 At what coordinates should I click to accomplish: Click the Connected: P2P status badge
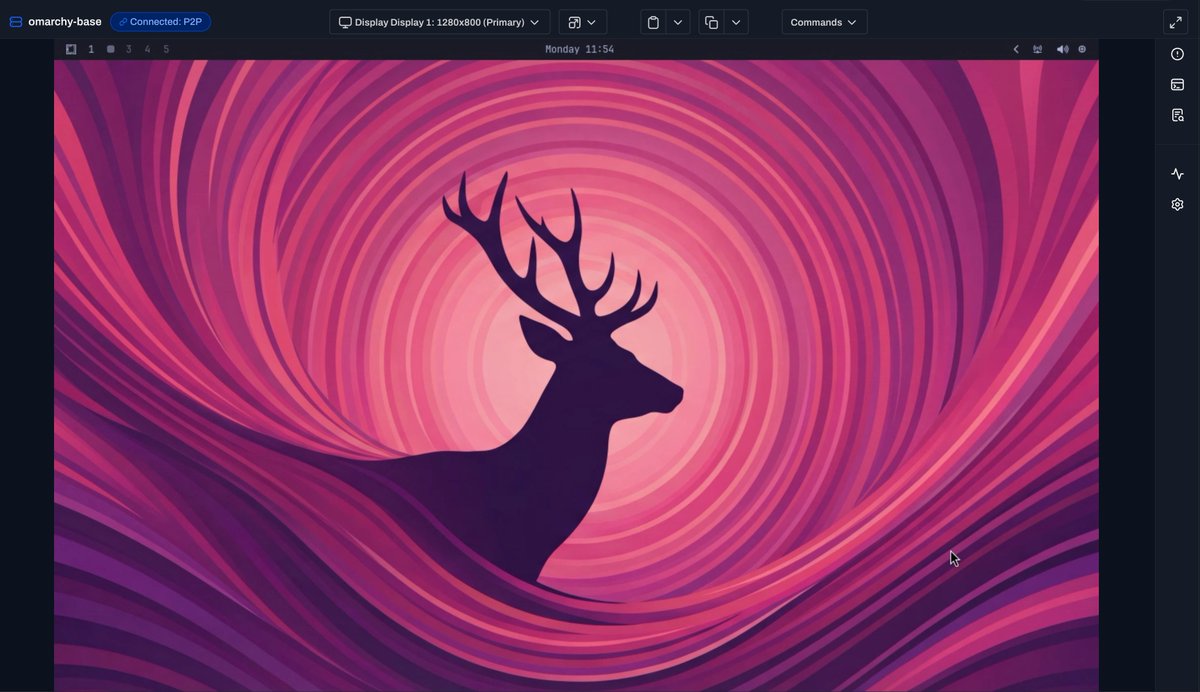(x=160, y=22)
